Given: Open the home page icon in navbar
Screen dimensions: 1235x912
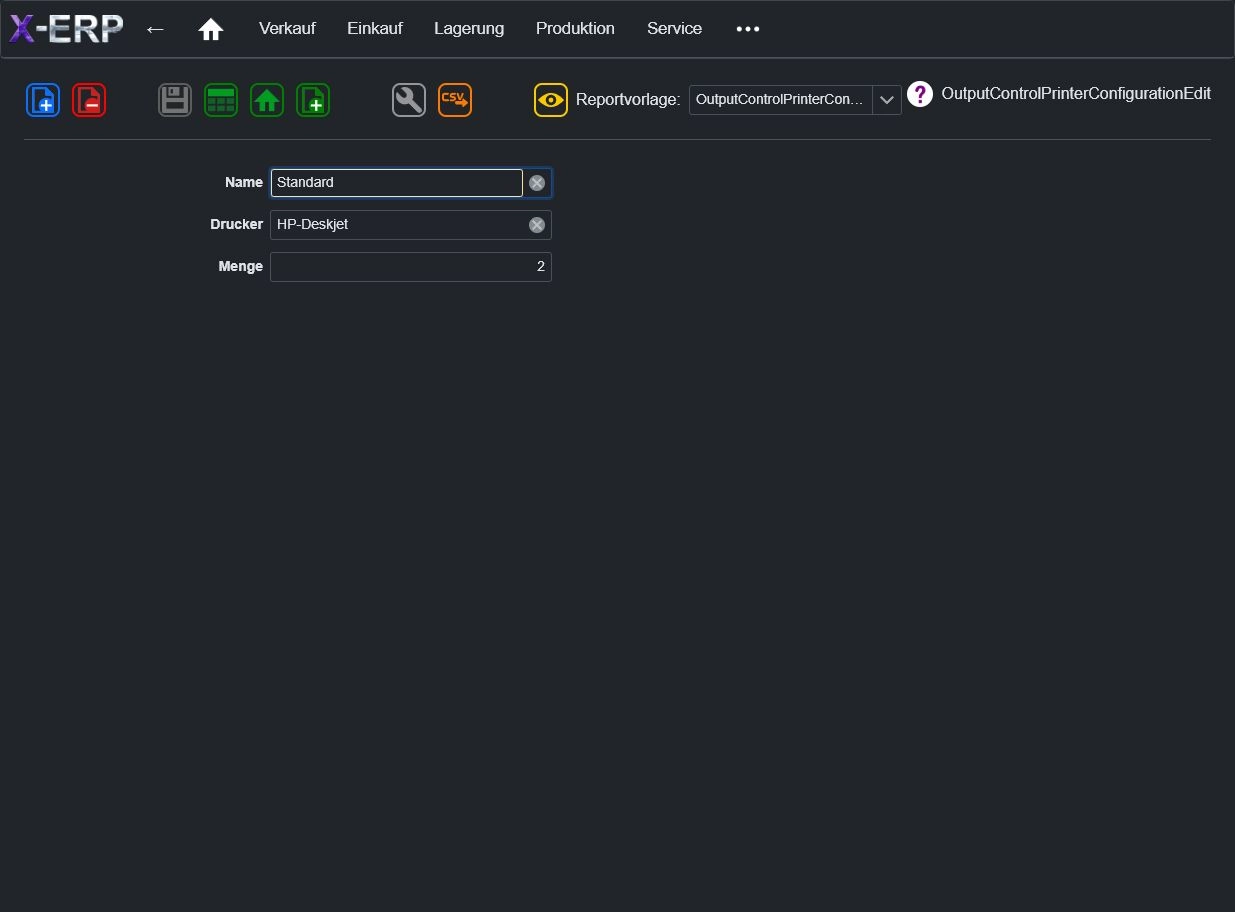Looking at the screenshot, I should pos(210,29).
